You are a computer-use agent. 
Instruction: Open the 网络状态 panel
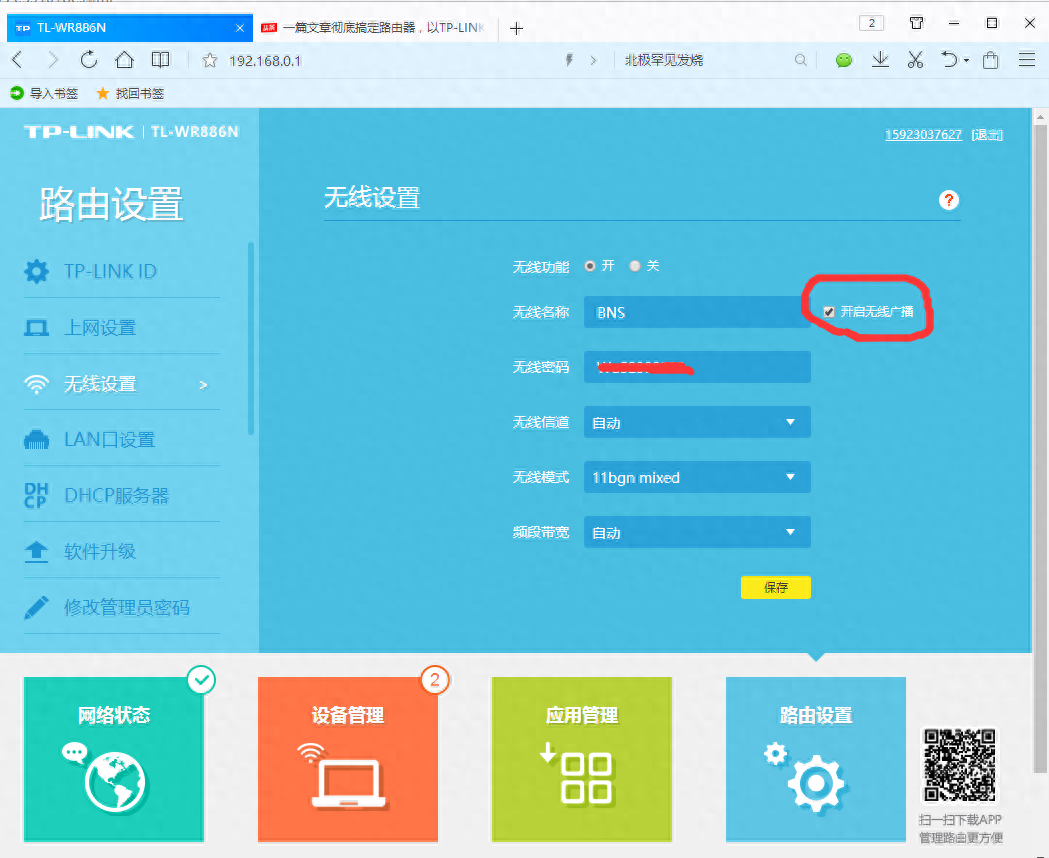[113, 758]
